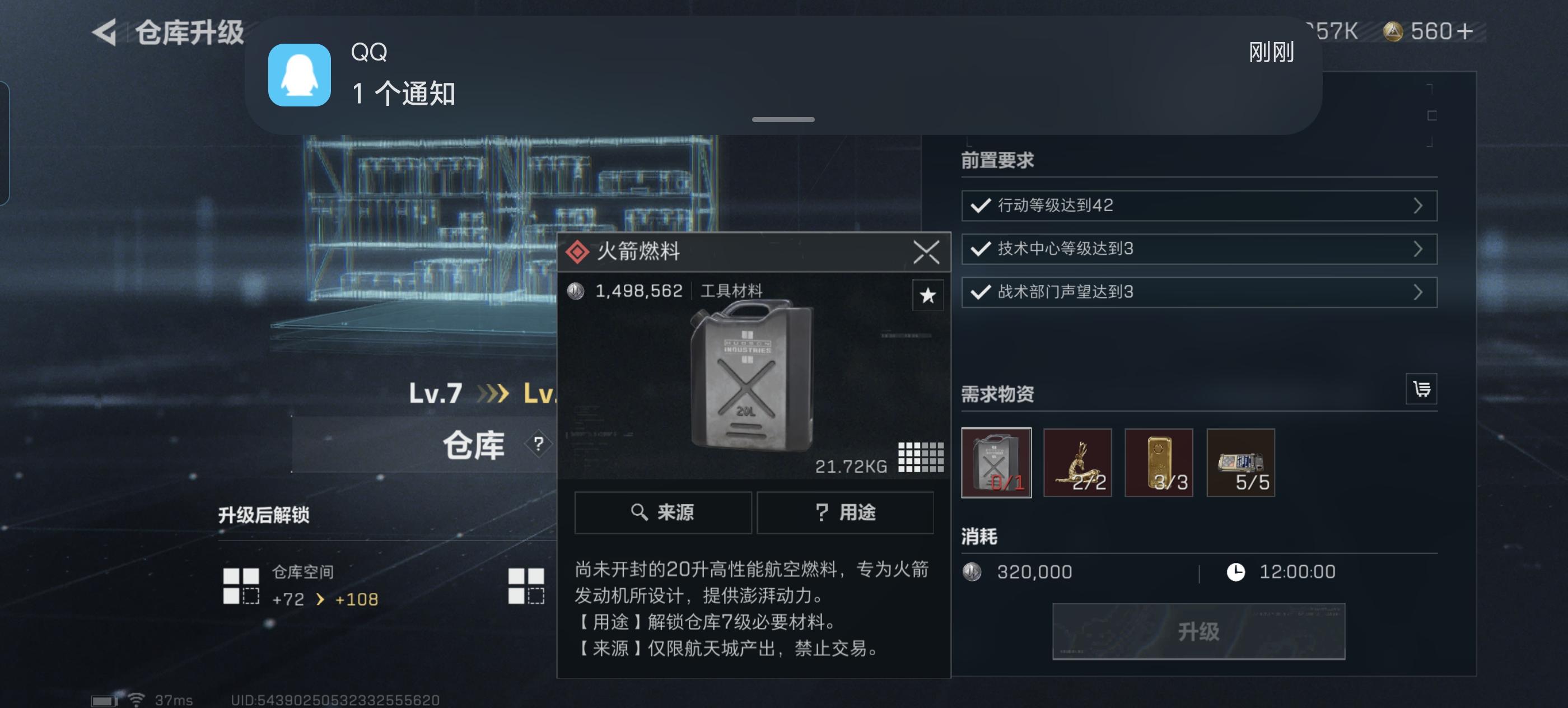
Task: Expand the 行动等级达到42 requirement chevron
Action: click(1418, 206)
